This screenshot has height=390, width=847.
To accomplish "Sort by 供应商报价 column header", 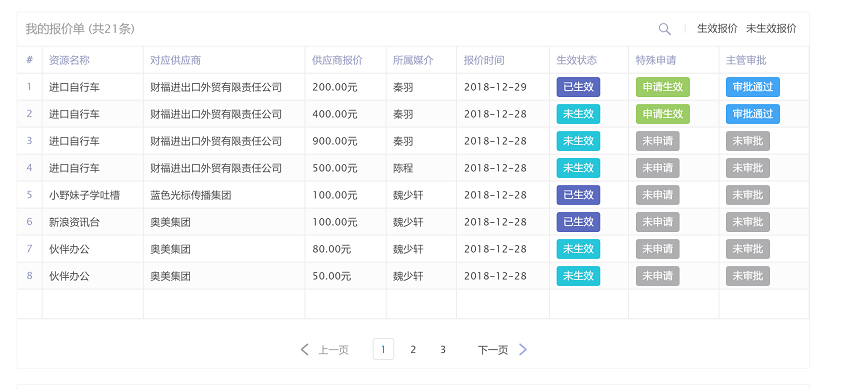I will (337, 60).
